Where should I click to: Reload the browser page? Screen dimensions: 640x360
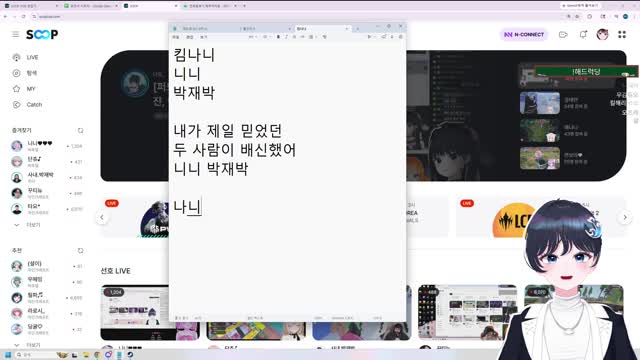pyautogui.click(x=23, y=16)
